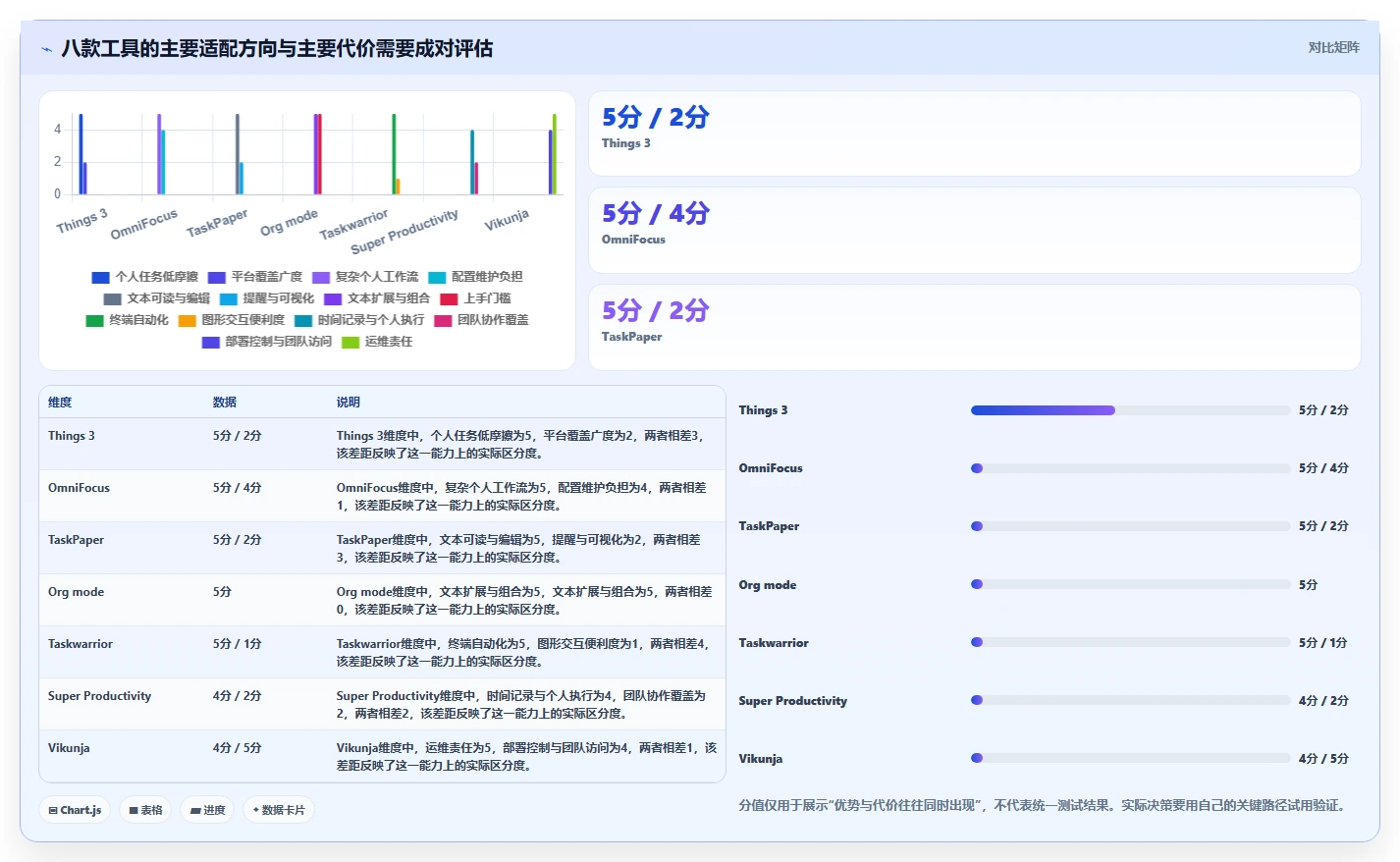Toggle 文本可读与编辑 legend entry
Viewport: 1400px width, 862px height.
[157, 298]
